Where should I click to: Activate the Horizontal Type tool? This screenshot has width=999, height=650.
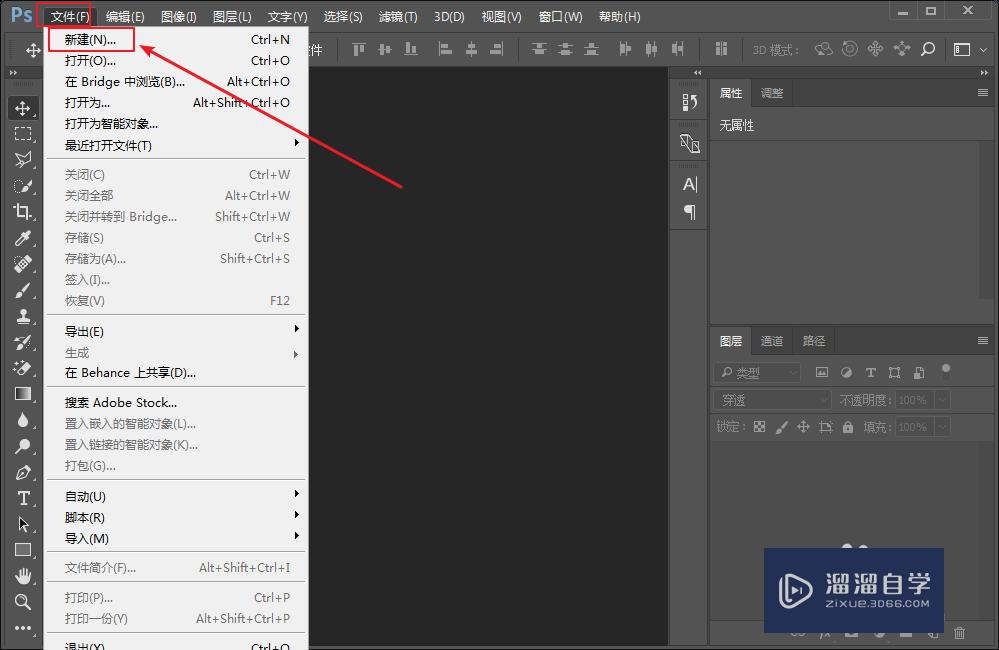pos(22,498)
